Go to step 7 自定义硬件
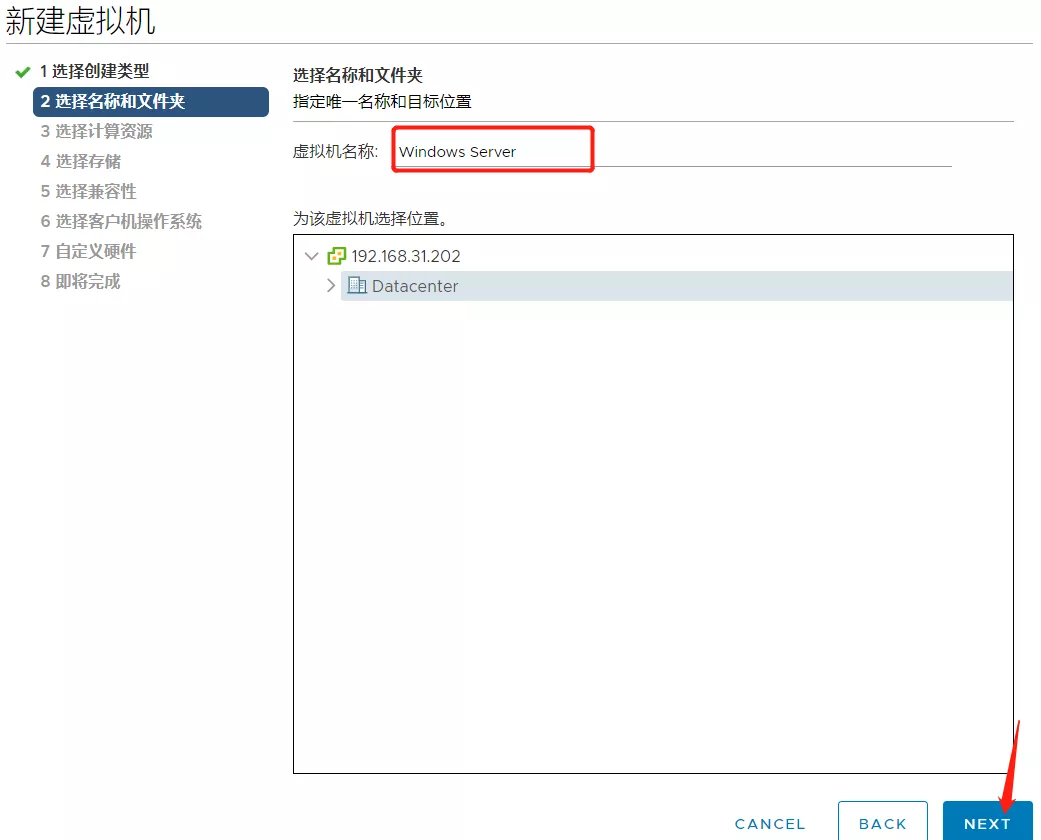 (88, 251)
